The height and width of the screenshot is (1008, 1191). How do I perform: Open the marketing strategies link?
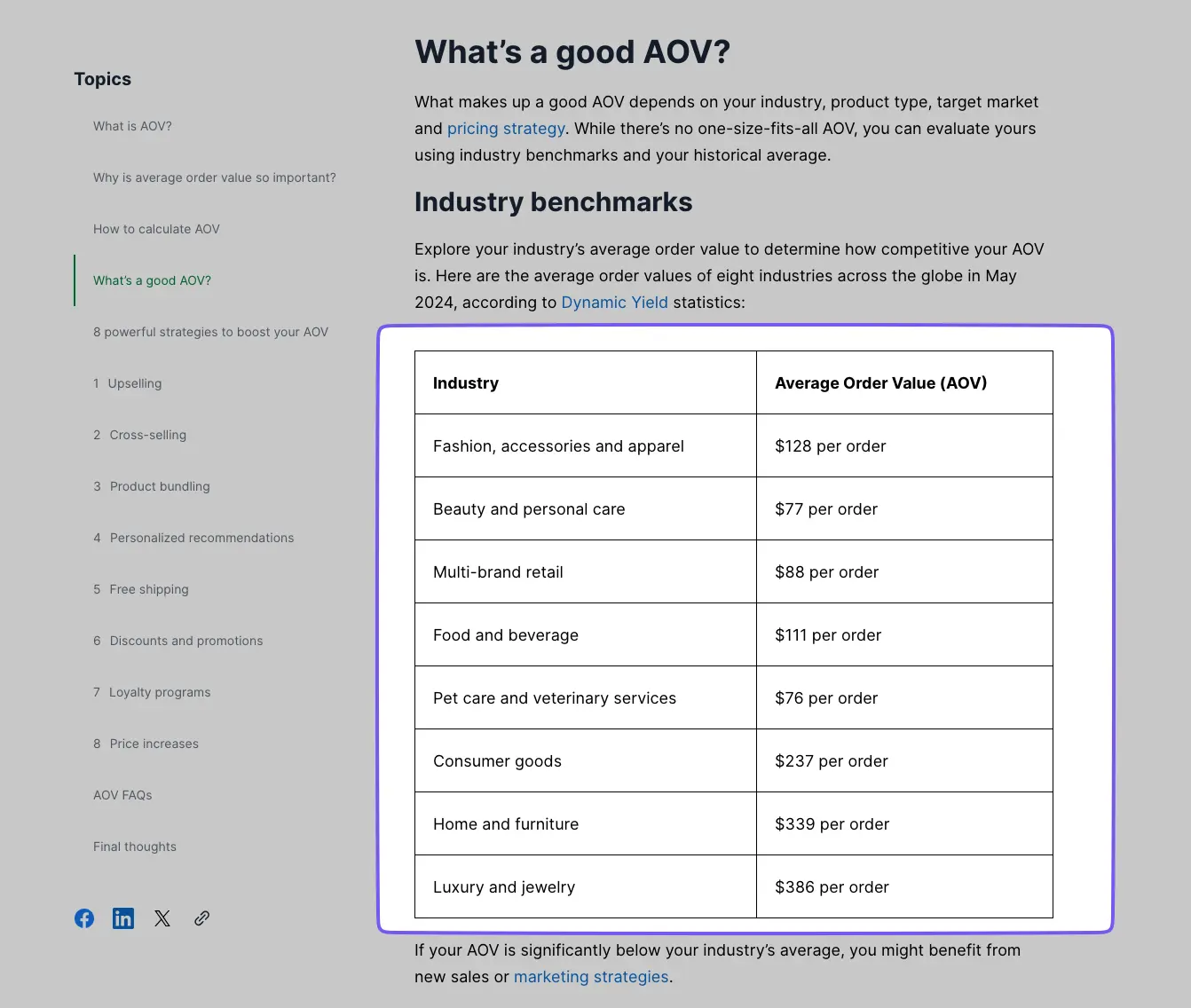(591, 977)
